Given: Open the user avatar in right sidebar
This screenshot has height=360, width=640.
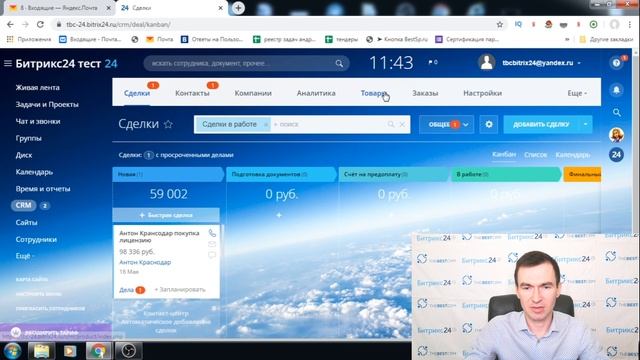Looking at the screenshot, I should point(616,134).
